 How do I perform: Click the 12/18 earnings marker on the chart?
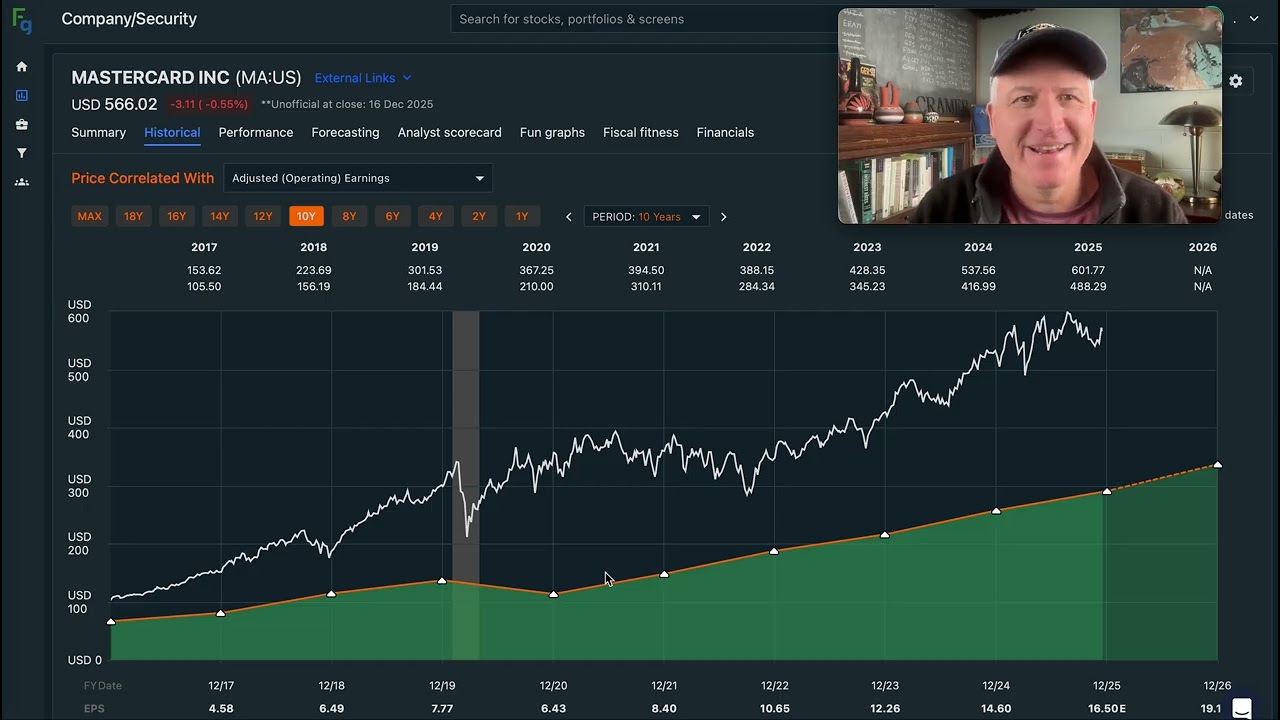[x=332, y=594]
